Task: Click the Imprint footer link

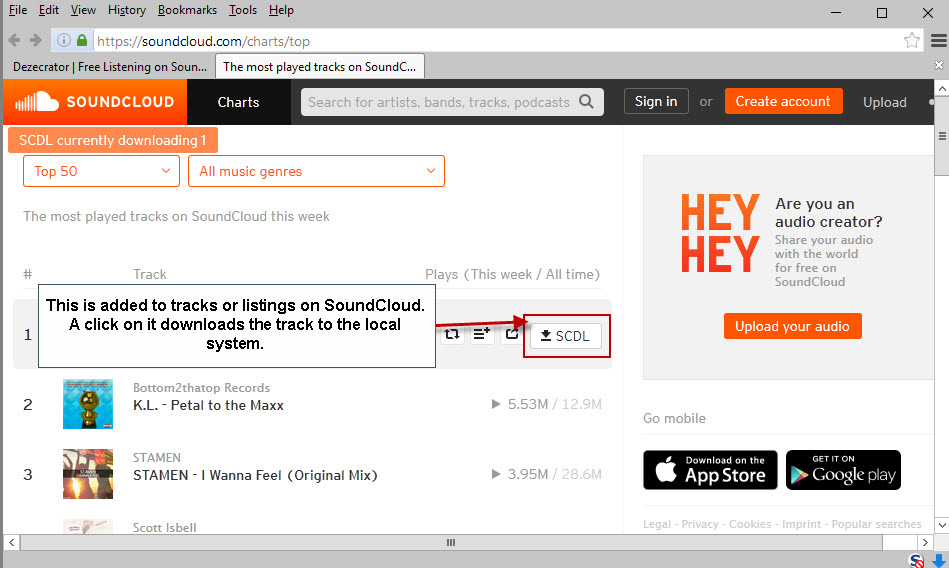Action: (x=801, y=524)
